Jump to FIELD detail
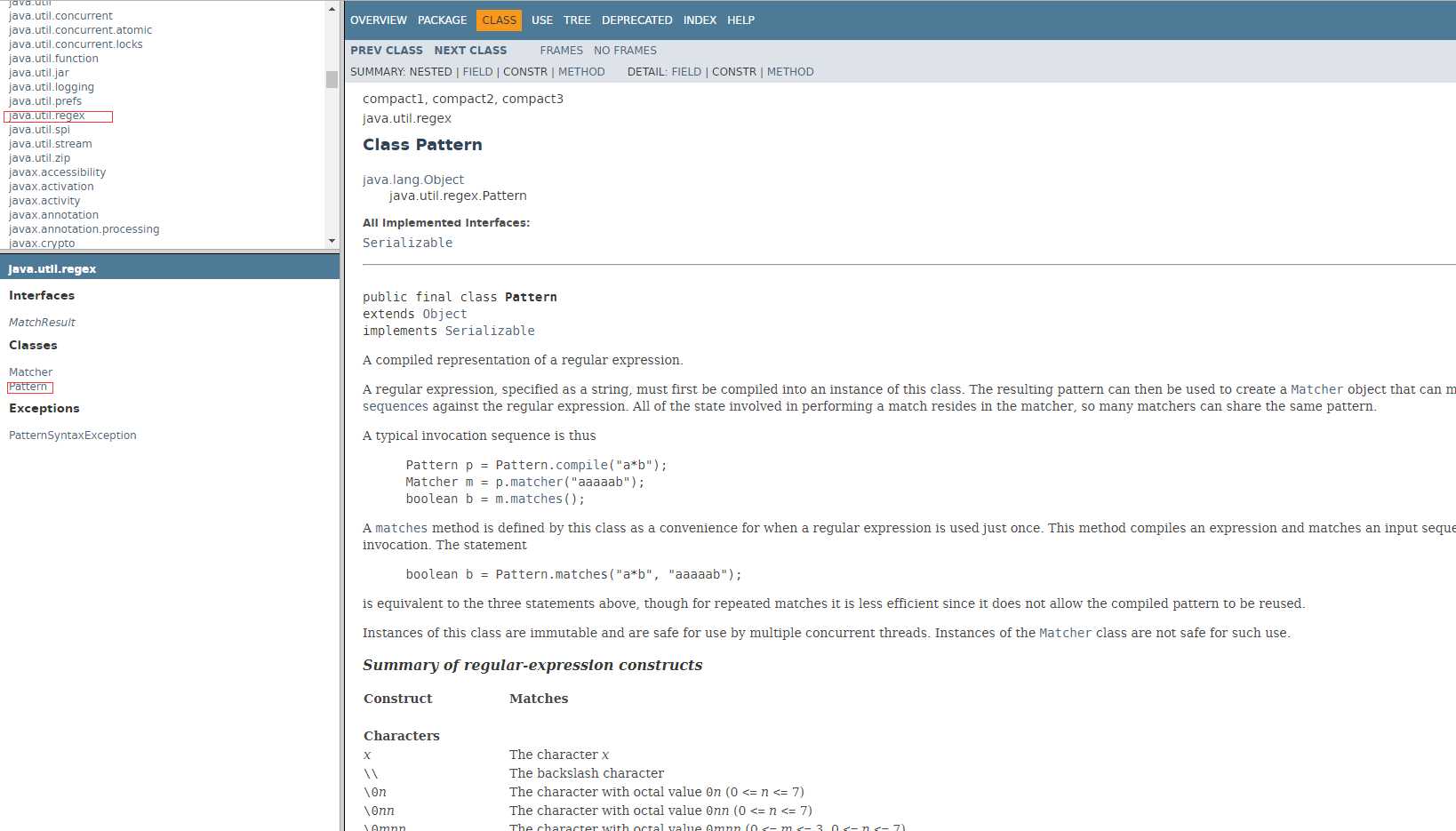This screenshot has height=831, width=1456. [686, 72]
